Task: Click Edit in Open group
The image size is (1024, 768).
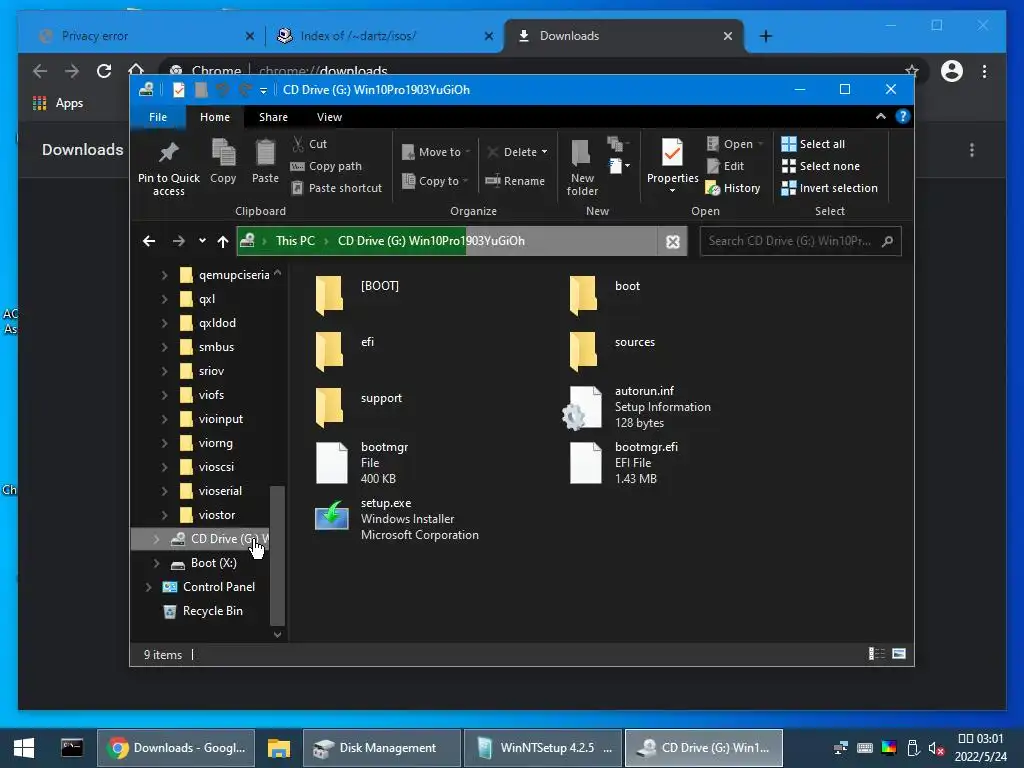Action: tap(726, 166)
